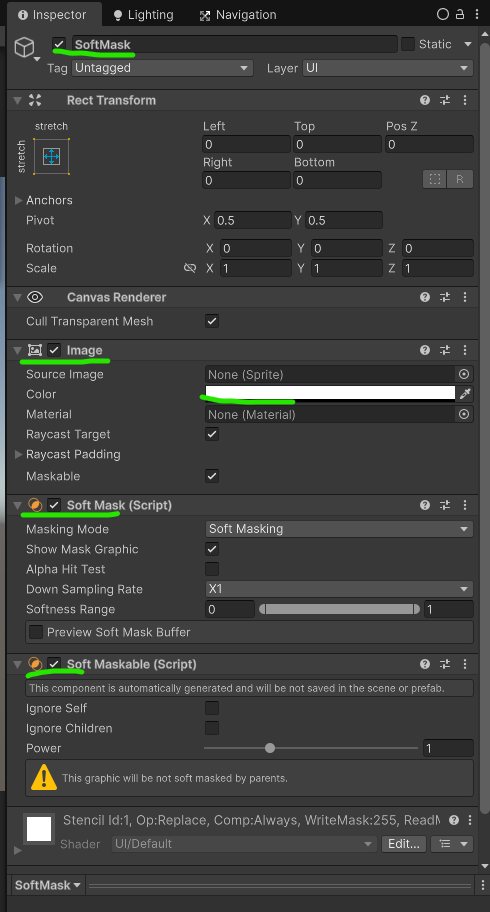Open Soft Maskable preset settings icon
This screenshot has height=912, width=490.
[x=445, y=664]
